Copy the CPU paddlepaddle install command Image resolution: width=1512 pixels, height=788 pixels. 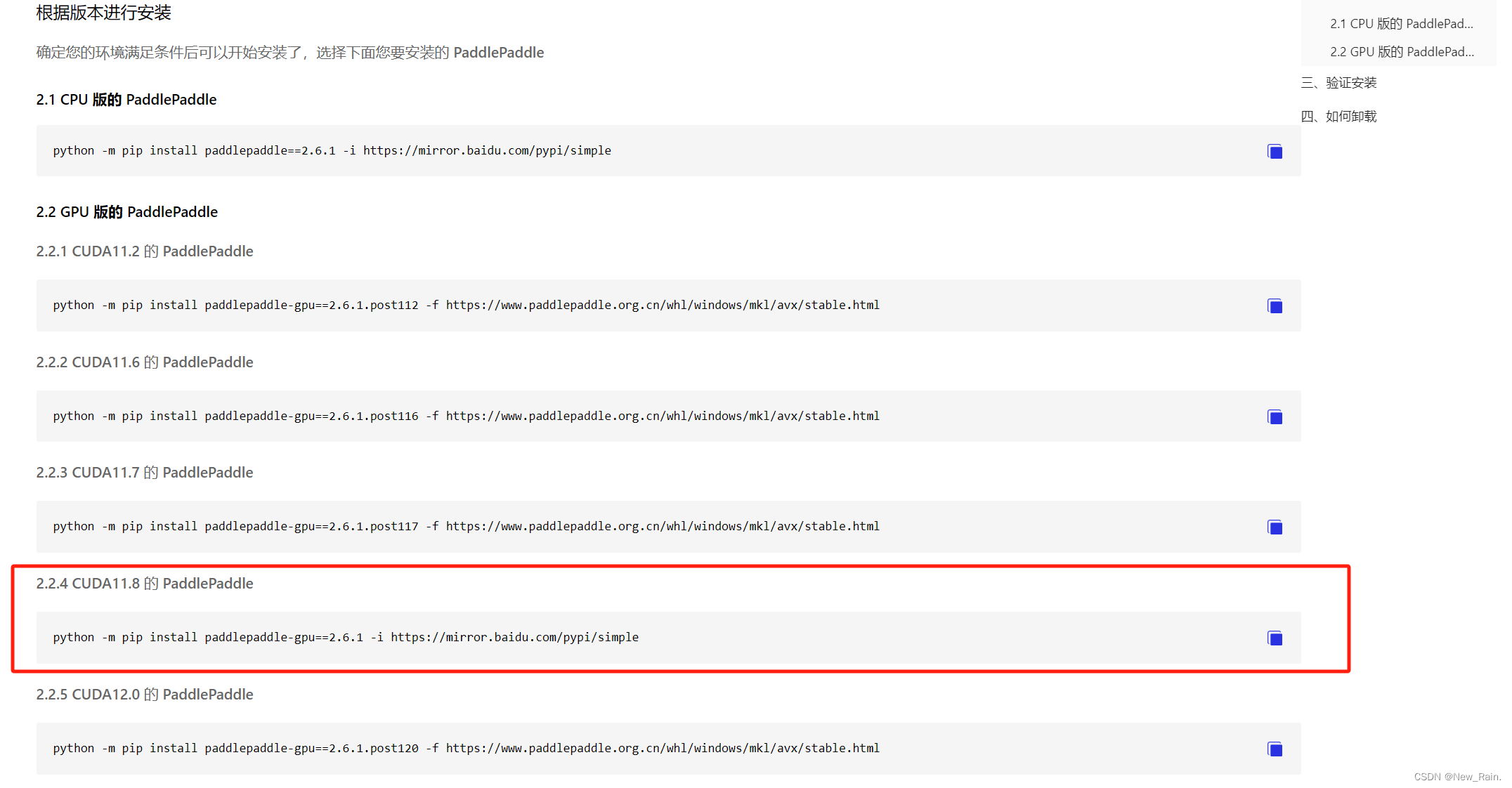1275,152
